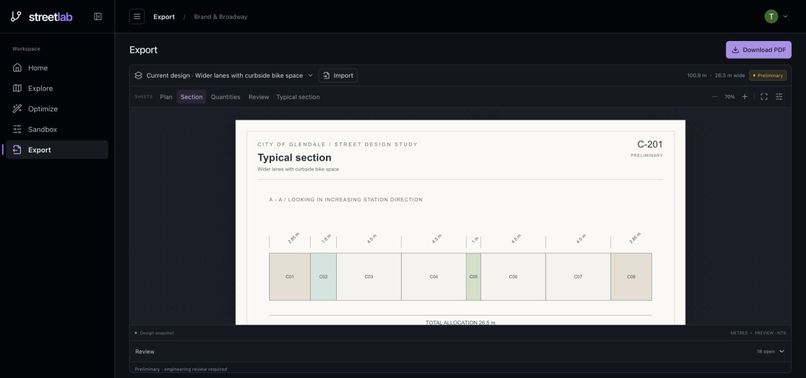Screen dimensions: 806x378
Task: Click the streetlab logo icon
Action: [x=16, y=16]
